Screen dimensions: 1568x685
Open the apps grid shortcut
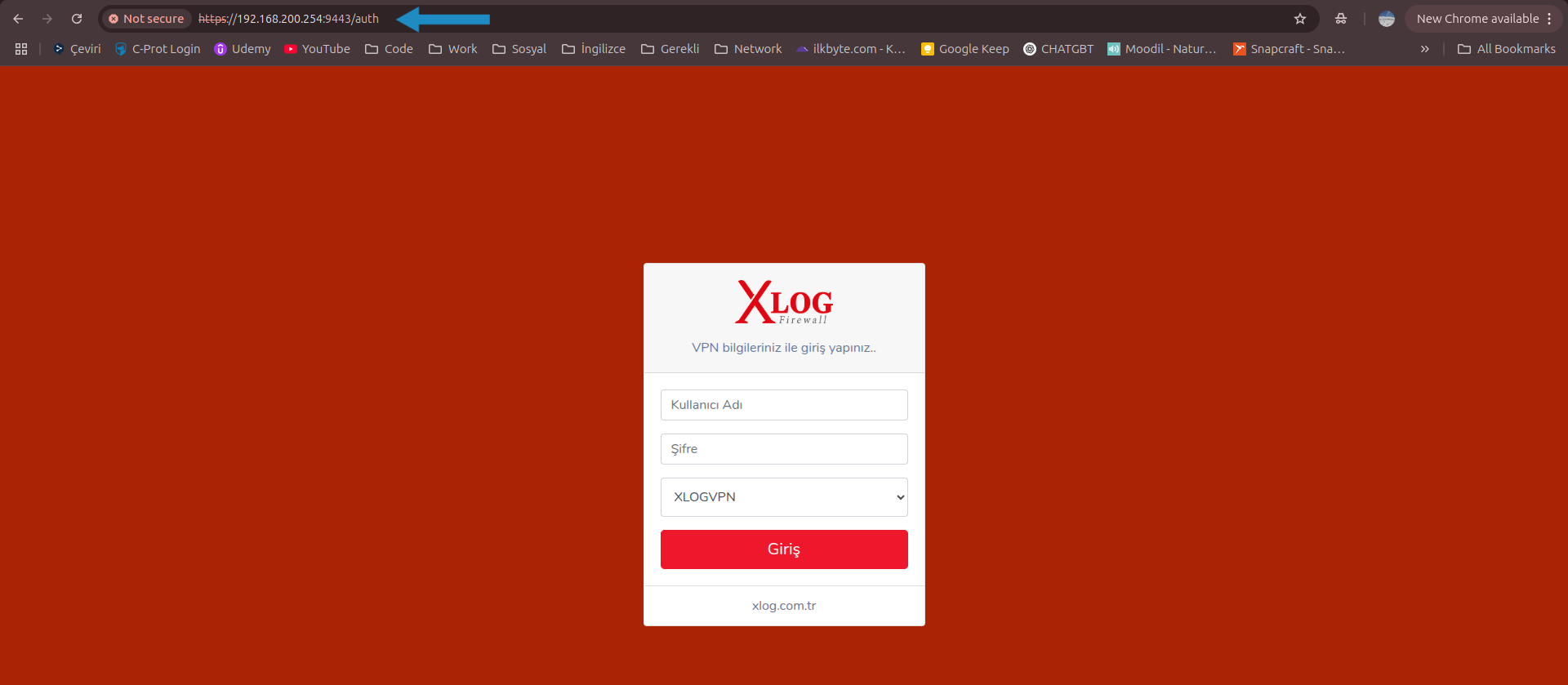coord(21,49)
